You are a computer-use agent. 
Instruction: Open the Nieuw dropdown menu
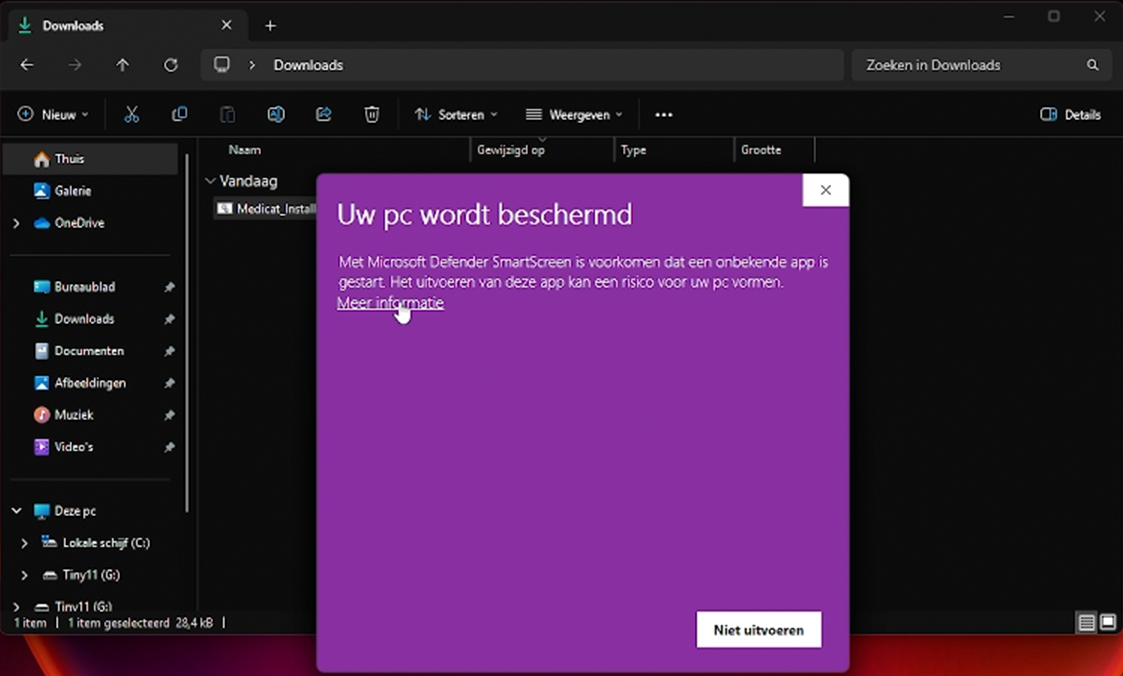tap(53, 115)
